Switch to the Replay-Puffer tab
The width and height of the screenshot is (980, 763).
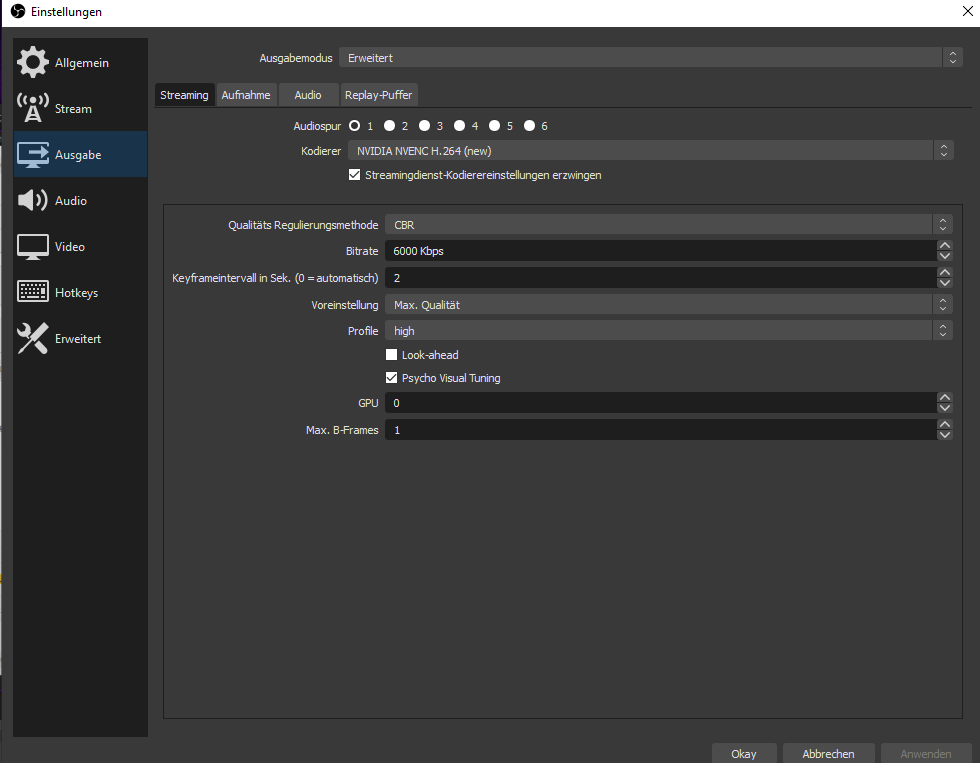[x=378, y=95]
